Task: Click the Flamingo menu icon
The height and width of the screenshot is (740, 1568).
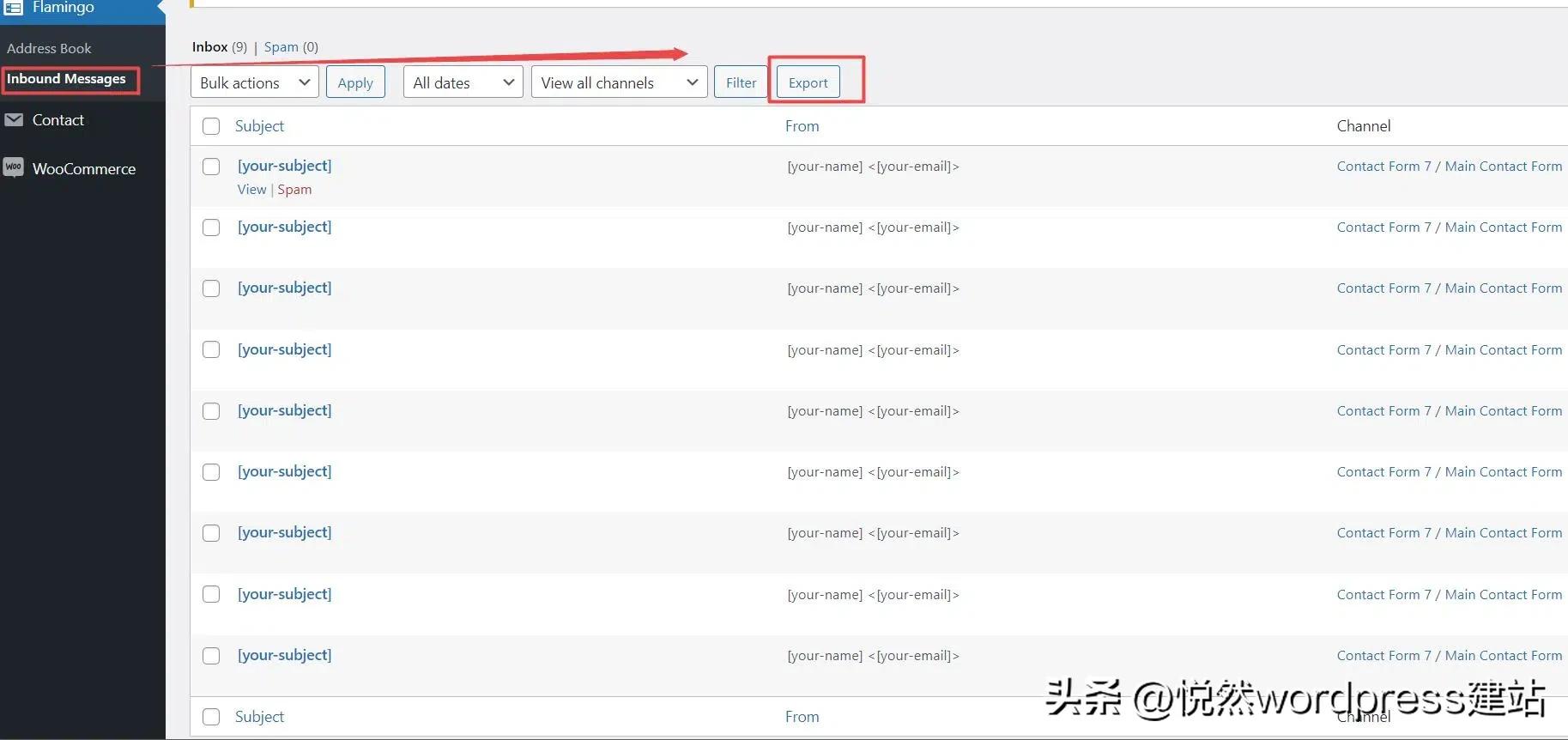Action: [x=14, y=8]
